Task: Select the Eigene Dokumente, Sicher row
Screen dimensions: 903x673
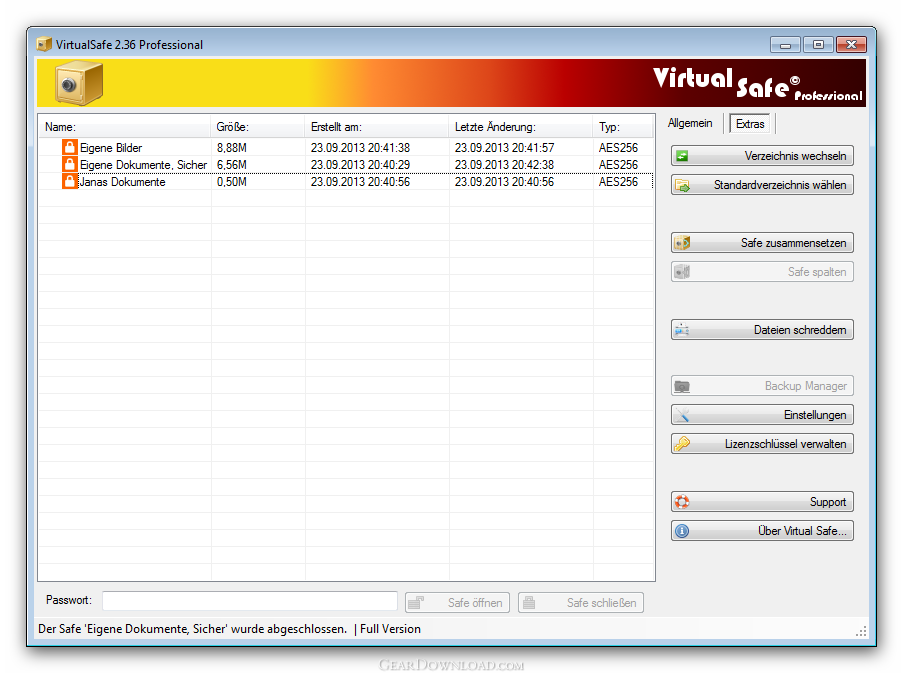Action: [346, 165]
